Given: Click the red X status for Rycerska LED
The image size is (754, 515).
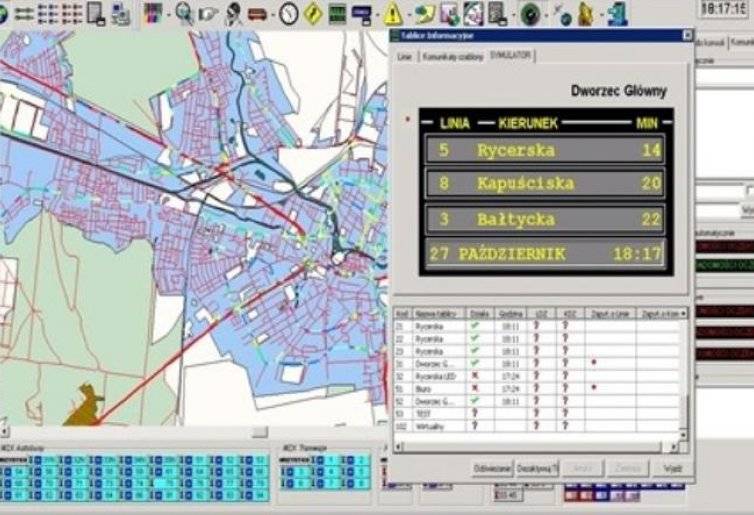Looking at the screenshot, I should (x=474, y=374).
